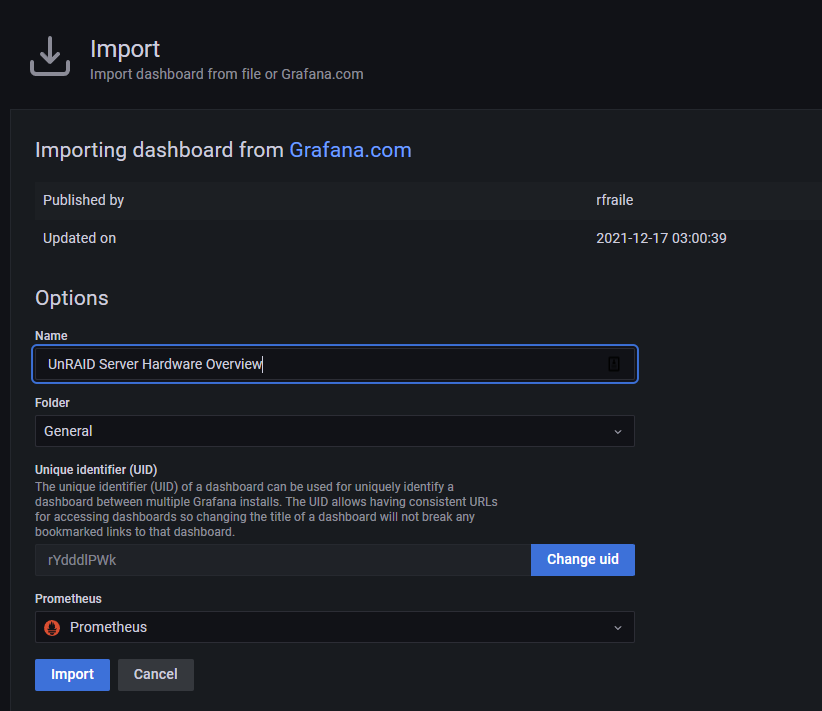Click the blue Import button

click(72, 674)
